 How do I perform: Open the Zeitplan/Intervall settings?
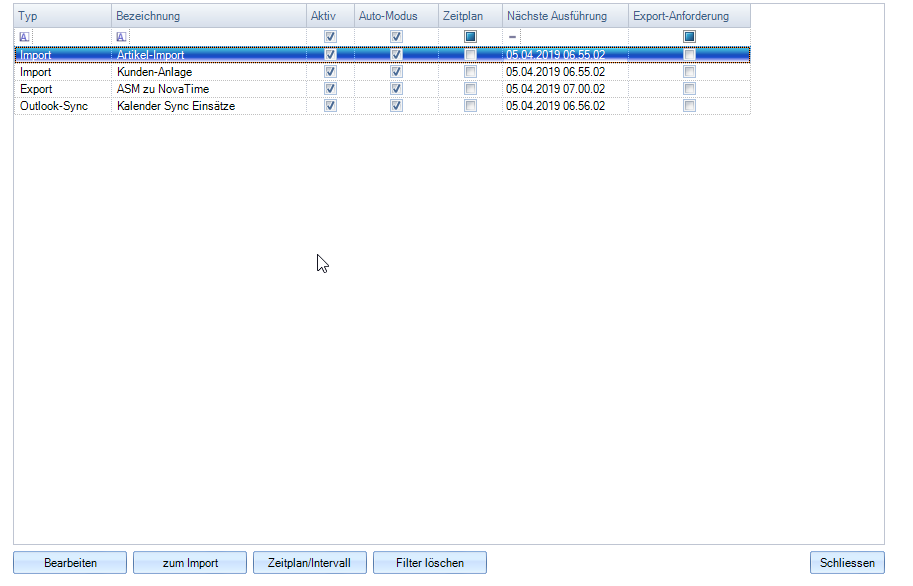310,563
